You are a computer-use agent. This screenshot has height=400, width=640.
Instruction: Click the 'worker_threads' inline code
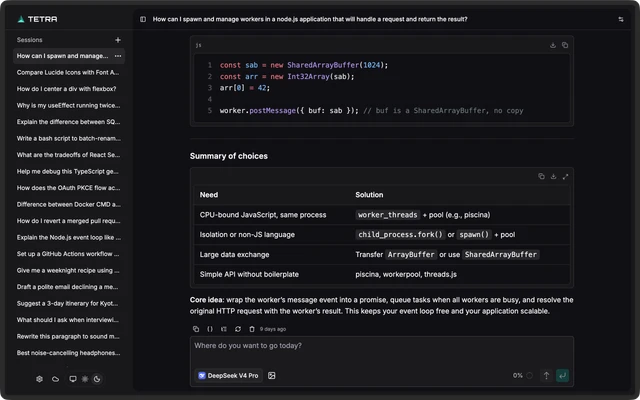pyautogui.click(x=387, y=215)
